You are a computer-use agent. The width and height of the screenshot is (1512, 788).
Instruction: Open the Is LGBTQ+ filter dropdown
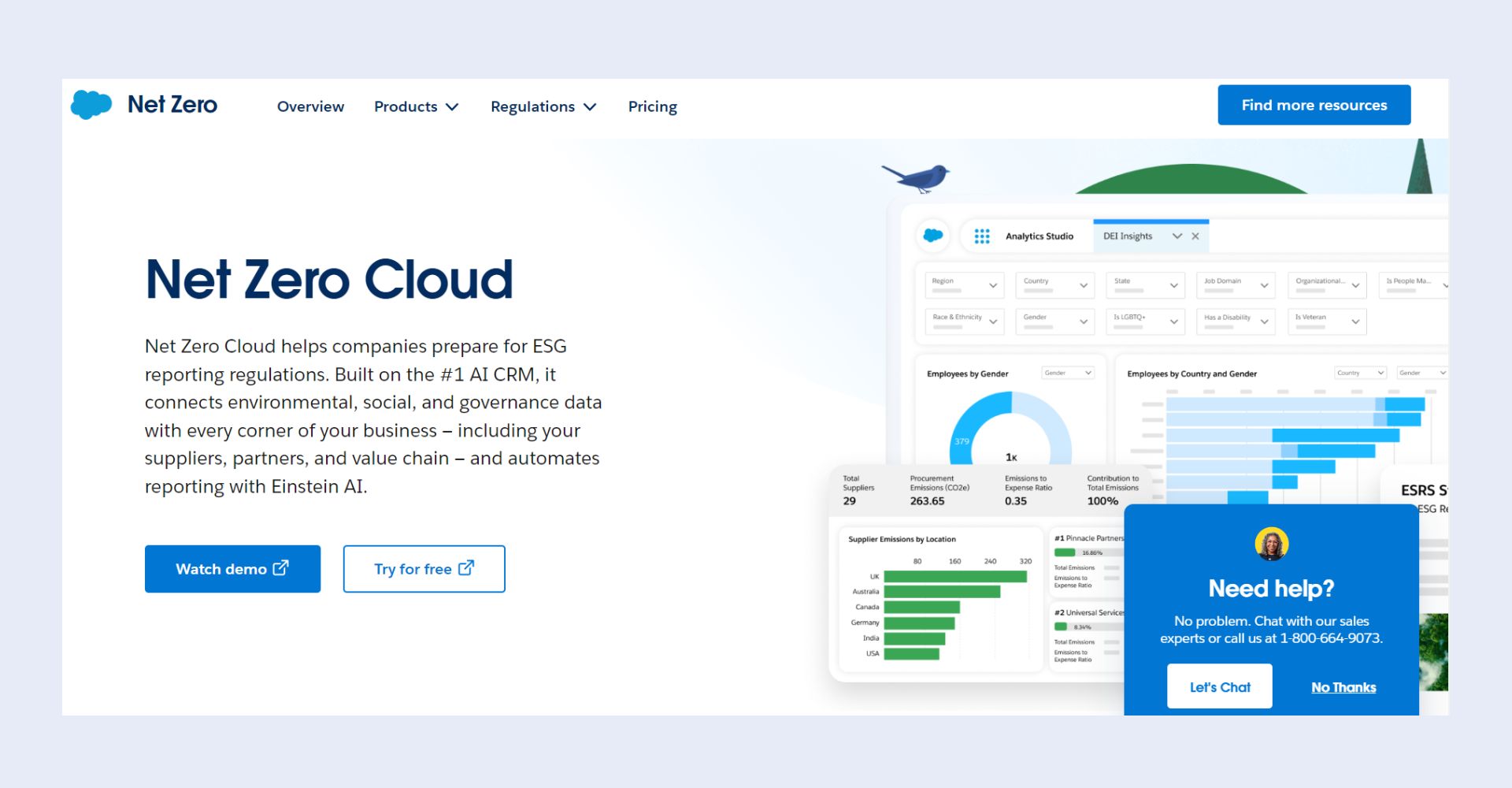click(1146, 322)
